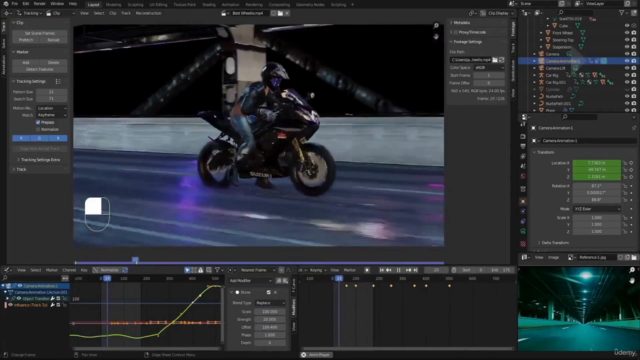Pause the animation playback

pyautogui.click(x=399, y=270)
